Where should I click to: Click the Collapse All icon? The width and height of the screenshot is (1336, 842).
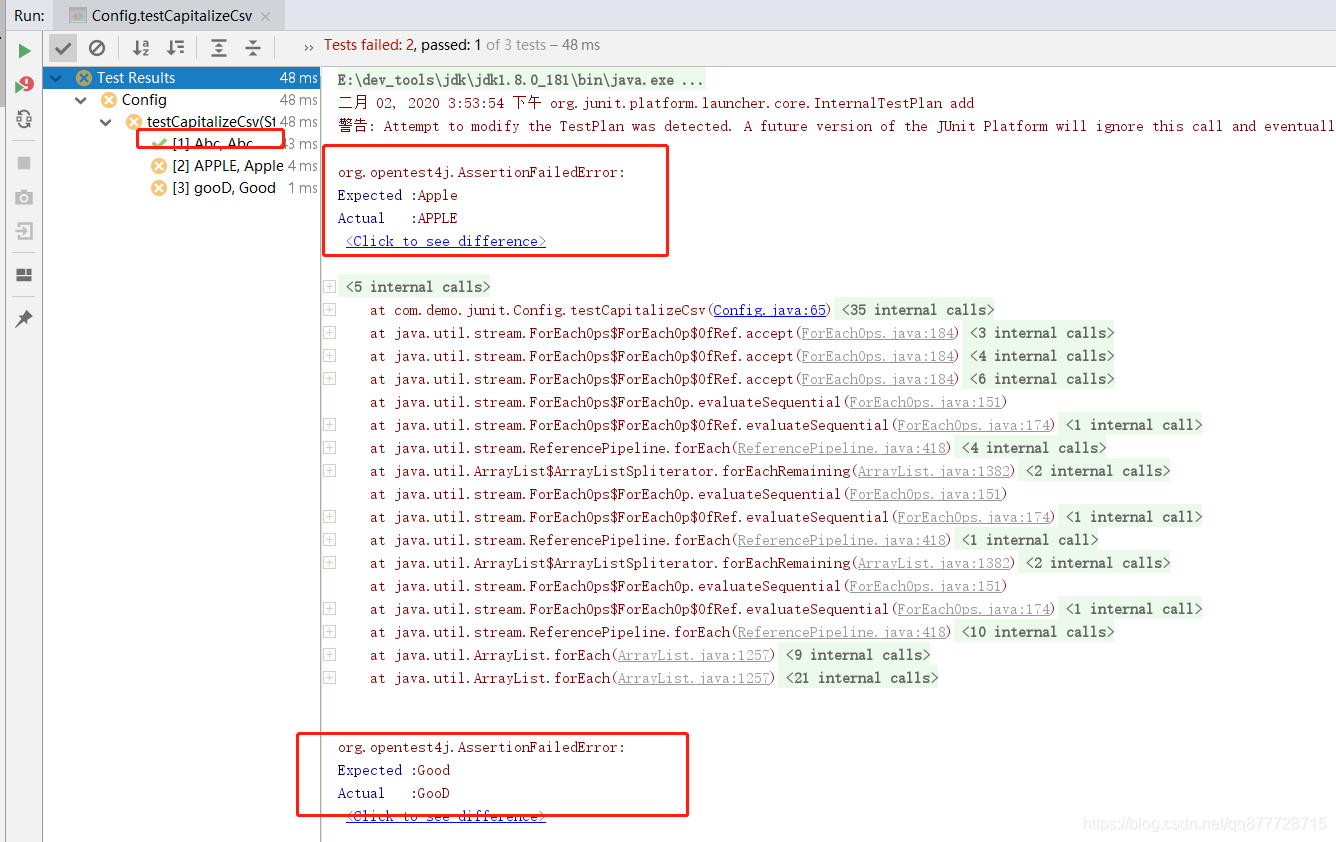253,47
